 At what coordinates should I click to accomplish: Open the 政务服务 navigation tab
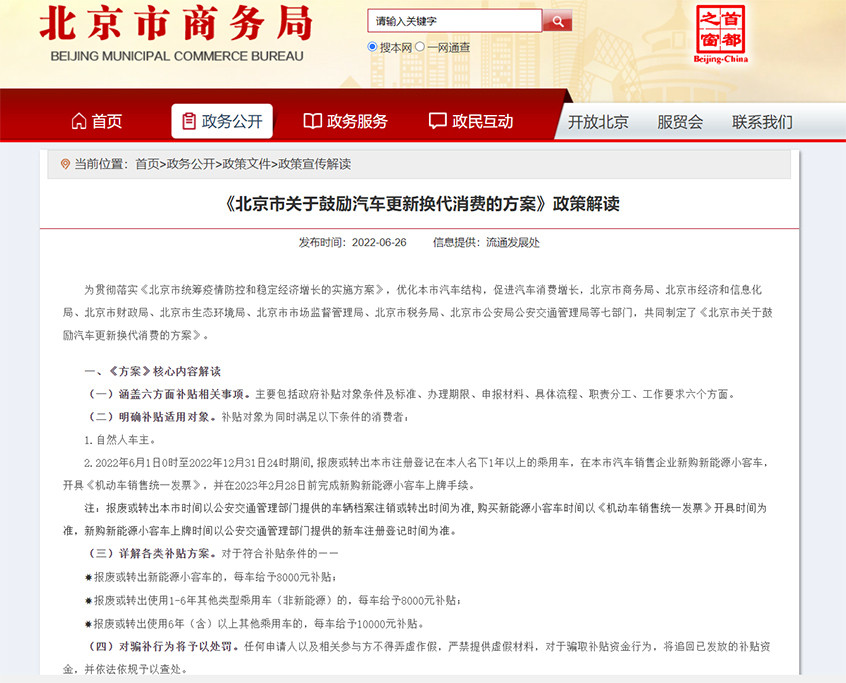pyautogui.click(x=345, y=121)
